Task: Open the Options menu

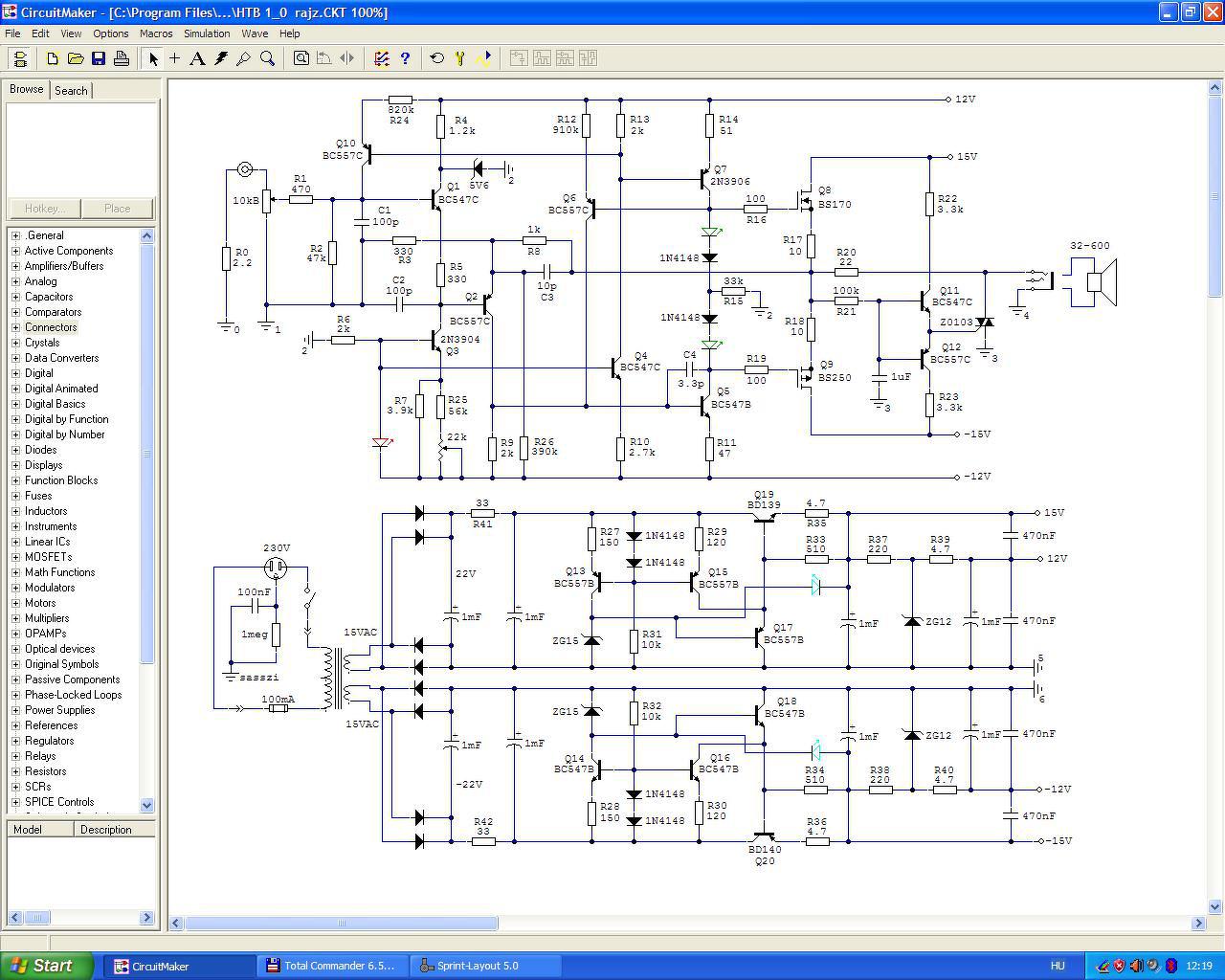Action: click(x=111, y=33)
